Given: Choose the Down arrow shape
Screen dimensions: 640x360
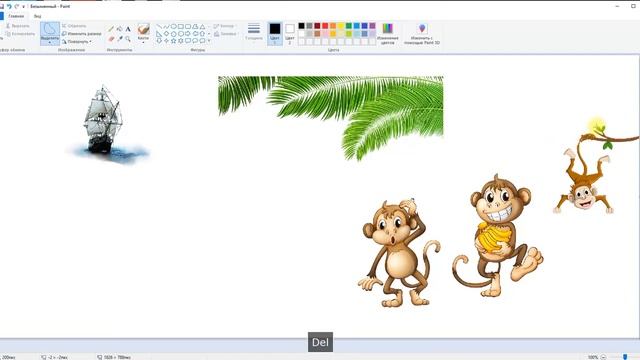Looking at the screenshot, I should tap(159, 41).
